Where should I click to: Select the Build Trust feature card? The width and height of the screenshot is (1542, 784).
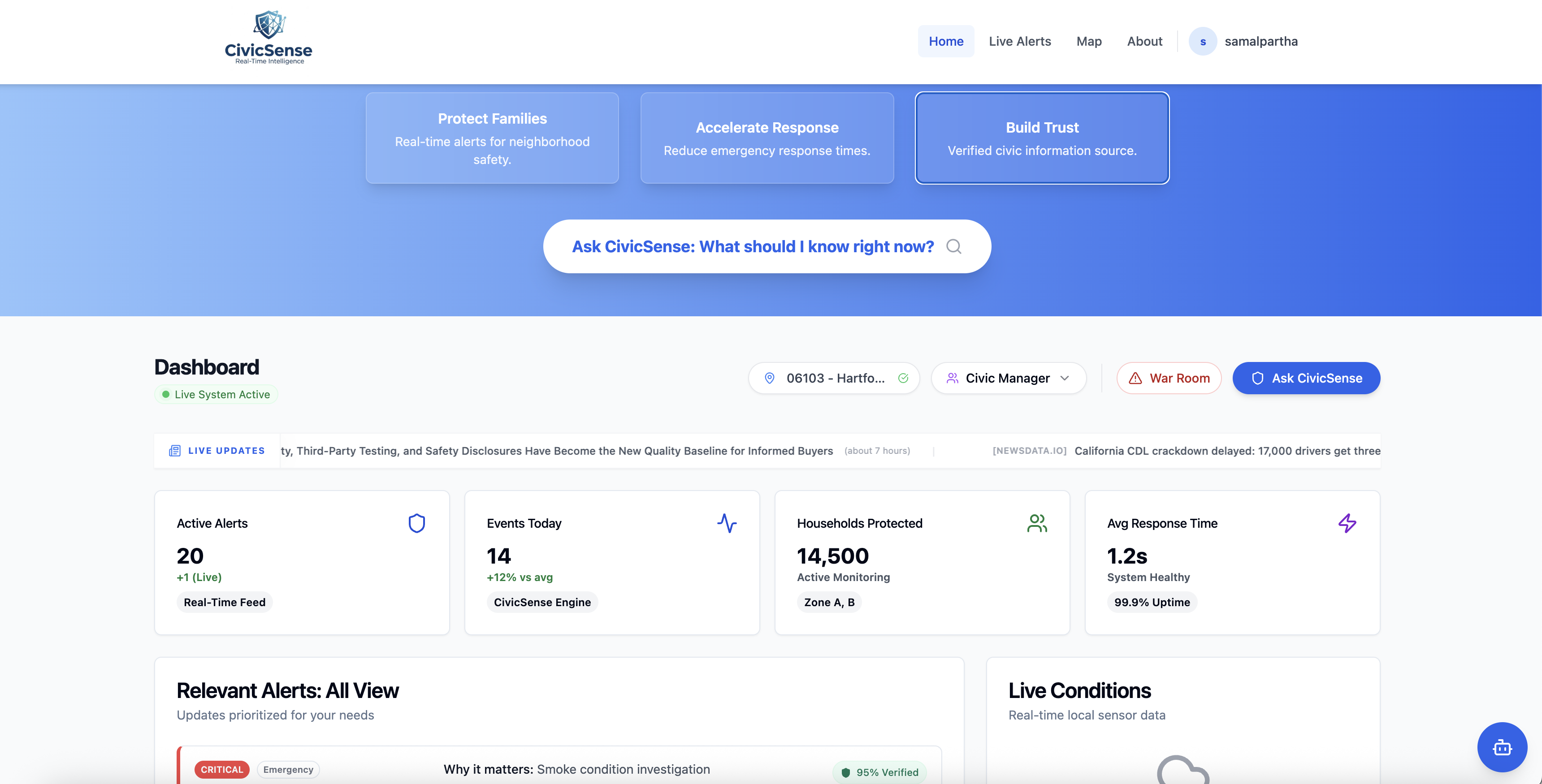pyautogui.click(x=1042, y=138)
